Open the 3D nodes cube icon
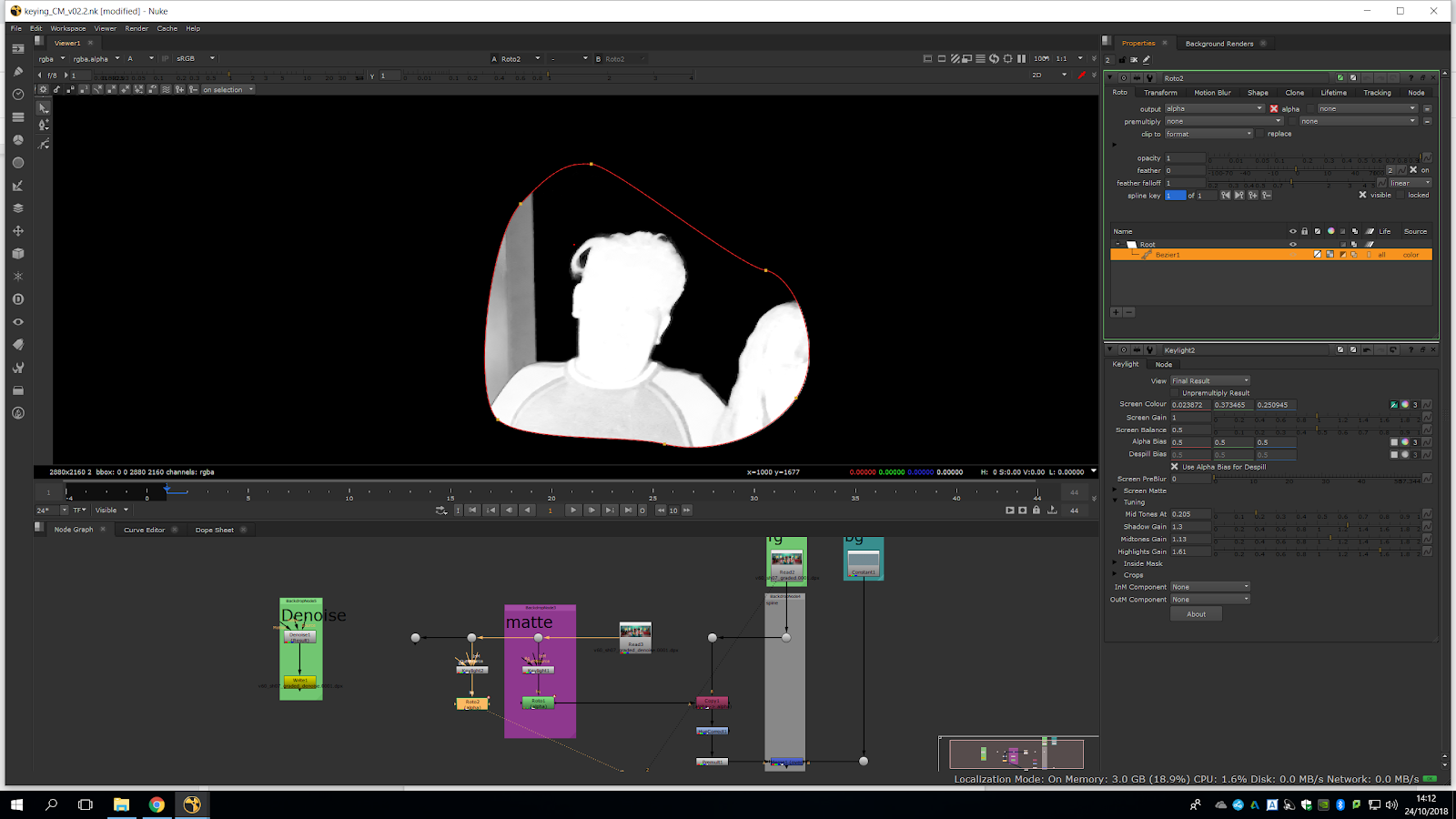Viewport: 1456px width, 819px height. [17, 254]
